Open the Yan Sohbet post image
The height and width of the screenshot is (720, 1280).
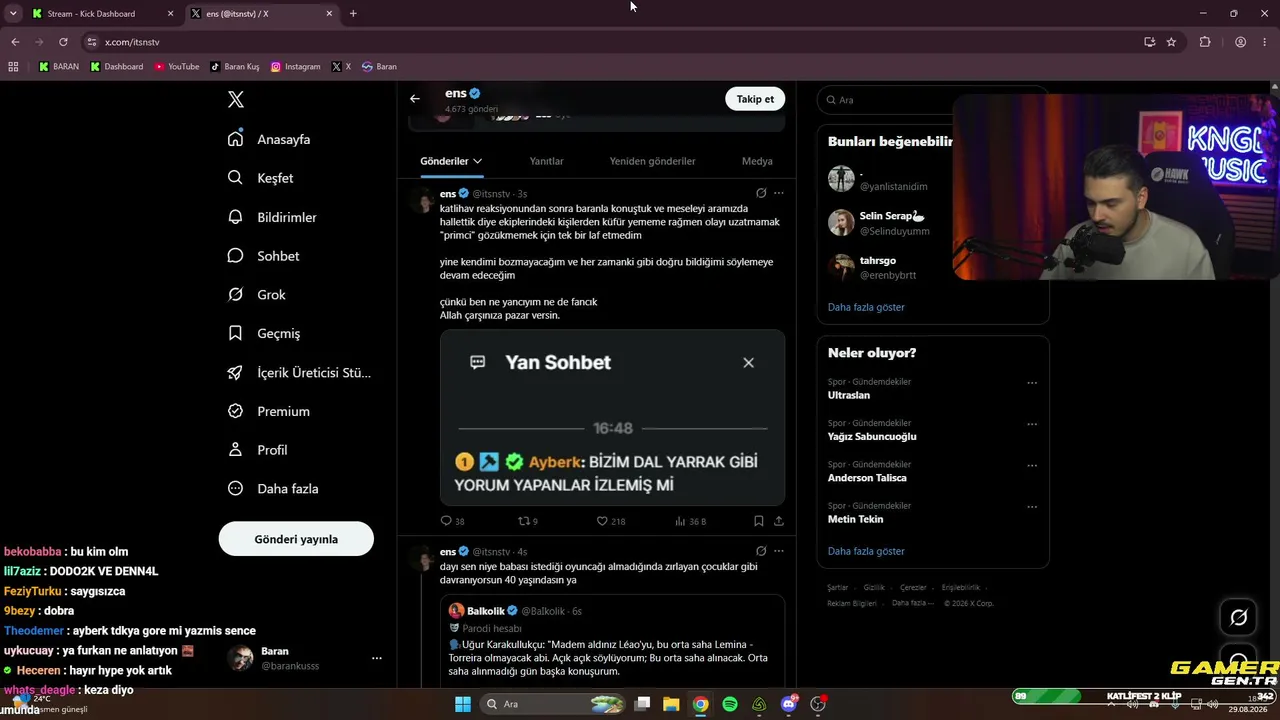612,418
